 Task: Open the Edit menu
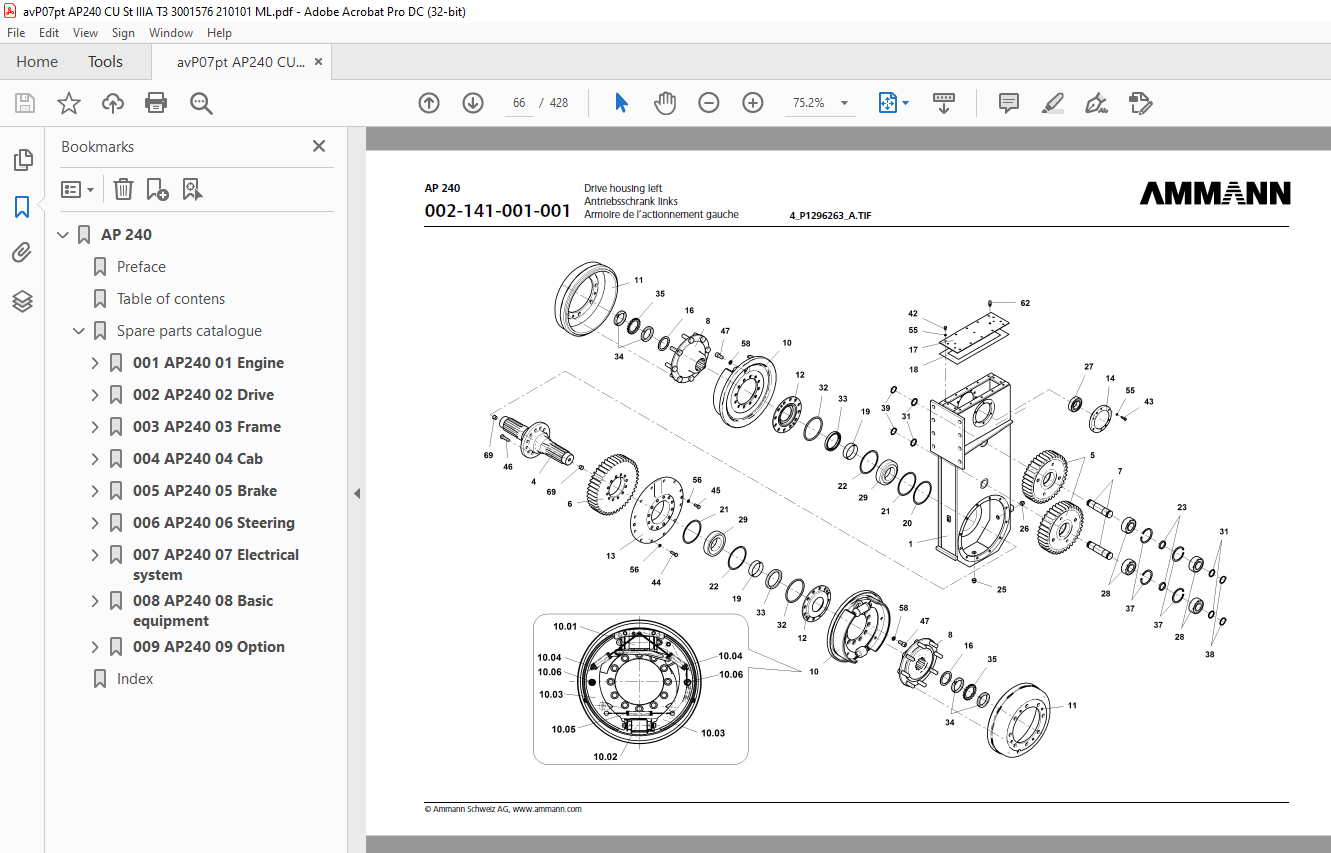[49, 33]
